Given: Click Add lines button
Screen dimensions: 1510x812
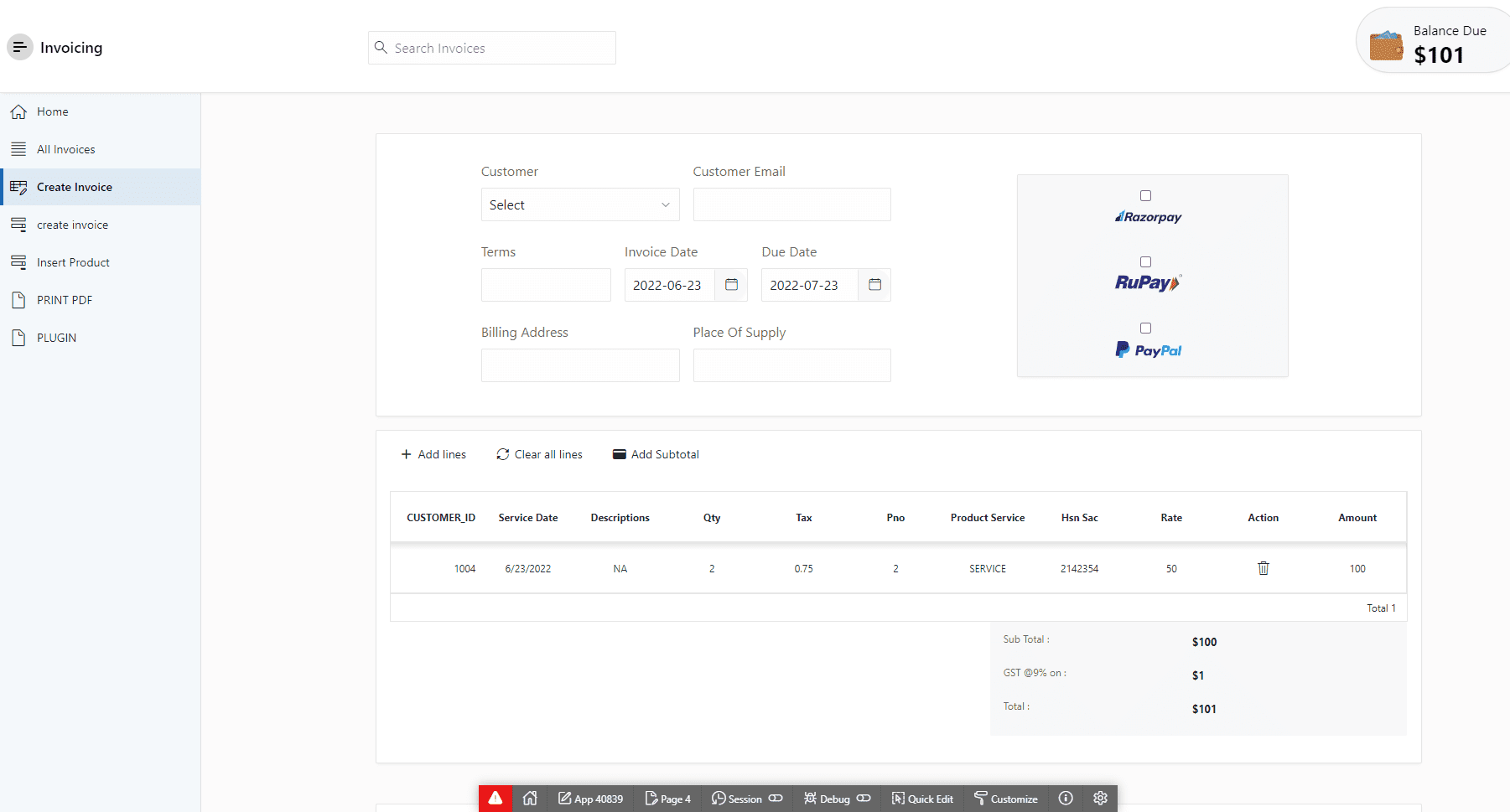Looking at the screenshot, I should (x=433, y=454).
